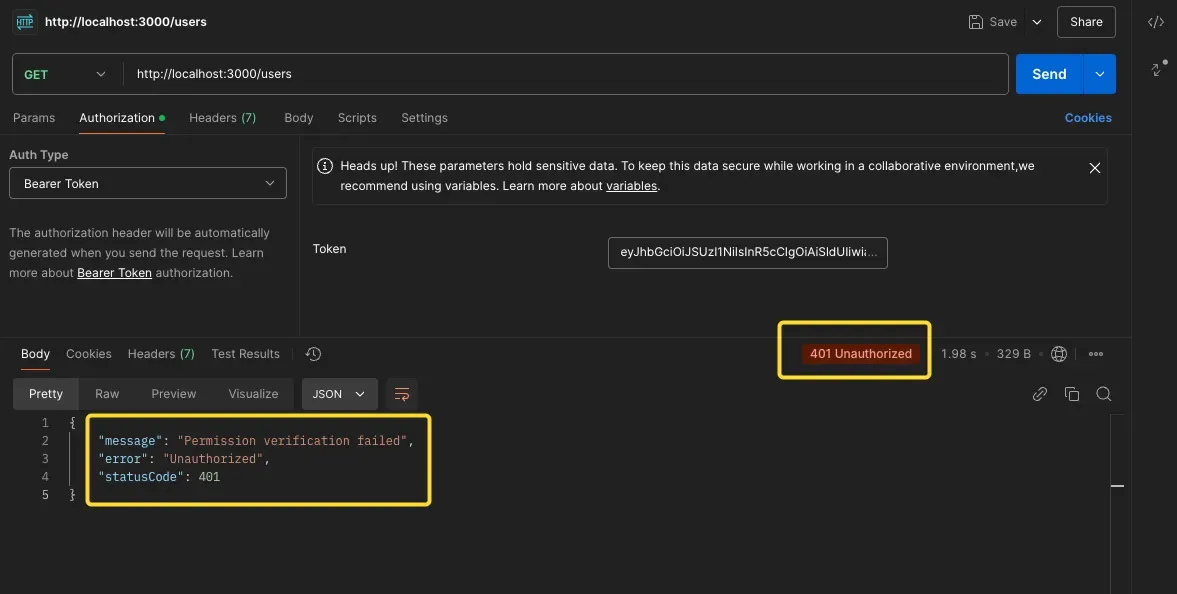Open the Cookies link
Screen dimensions: 1177x594
click(x=1088, y=118)
